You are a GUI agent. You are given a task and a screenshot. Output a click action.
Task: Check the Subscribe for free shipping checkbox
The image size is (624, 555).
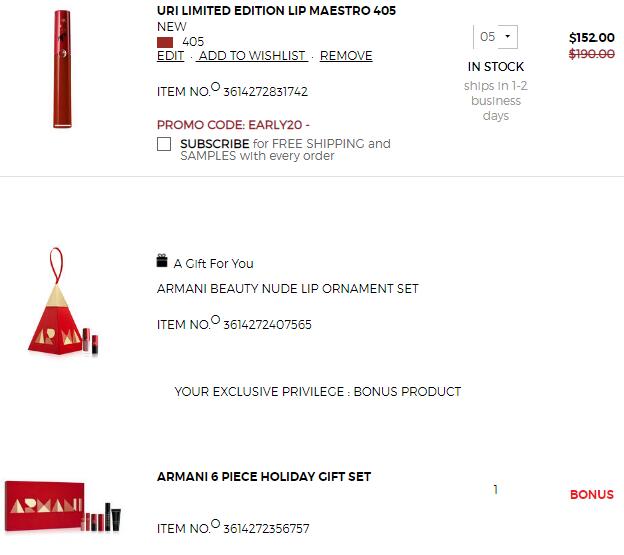tap(164, 144)
